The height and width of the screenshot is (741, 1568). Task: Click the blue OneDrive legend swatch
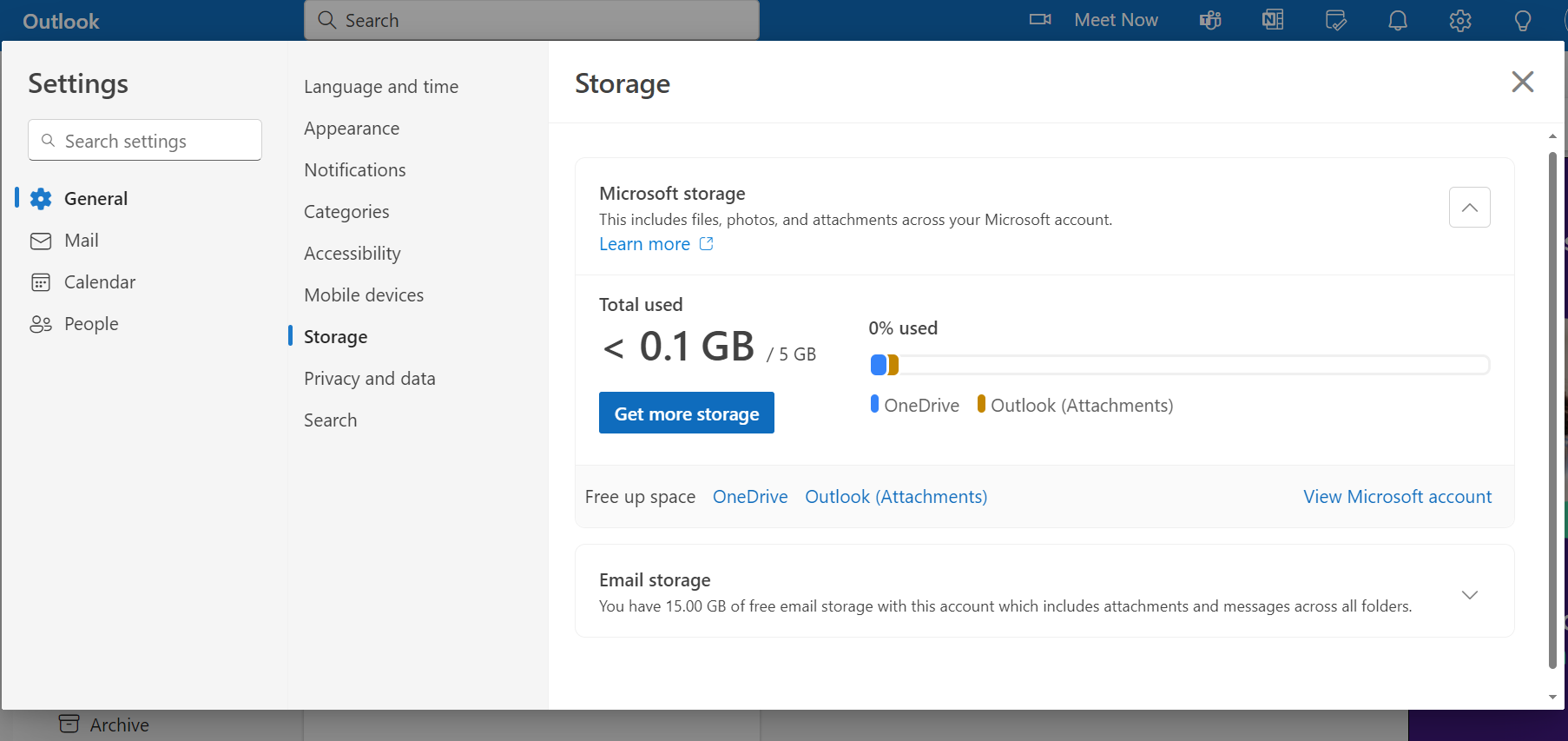pyautogui.click(x=874, y=404)
